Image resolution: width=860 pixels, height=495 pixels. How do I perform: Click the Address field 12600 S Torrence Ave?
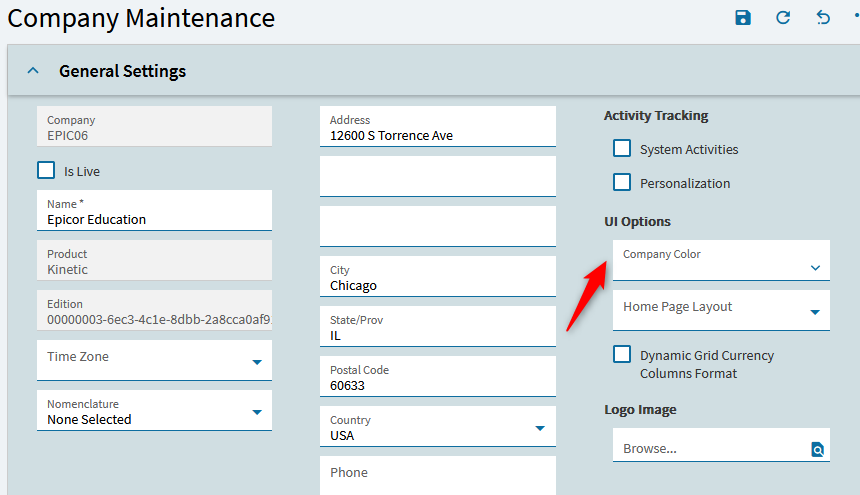(x=438, y=127)
